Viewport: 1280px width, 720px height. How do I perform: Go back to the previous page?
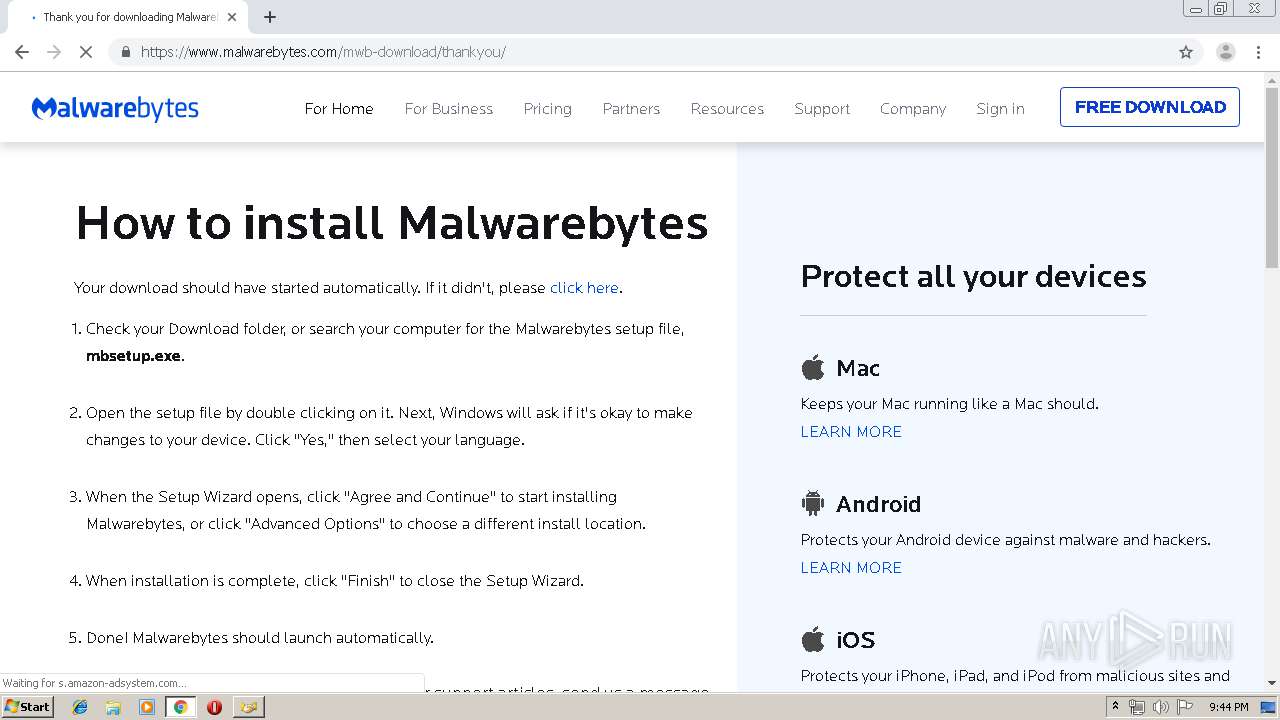(x=22, y=52)
